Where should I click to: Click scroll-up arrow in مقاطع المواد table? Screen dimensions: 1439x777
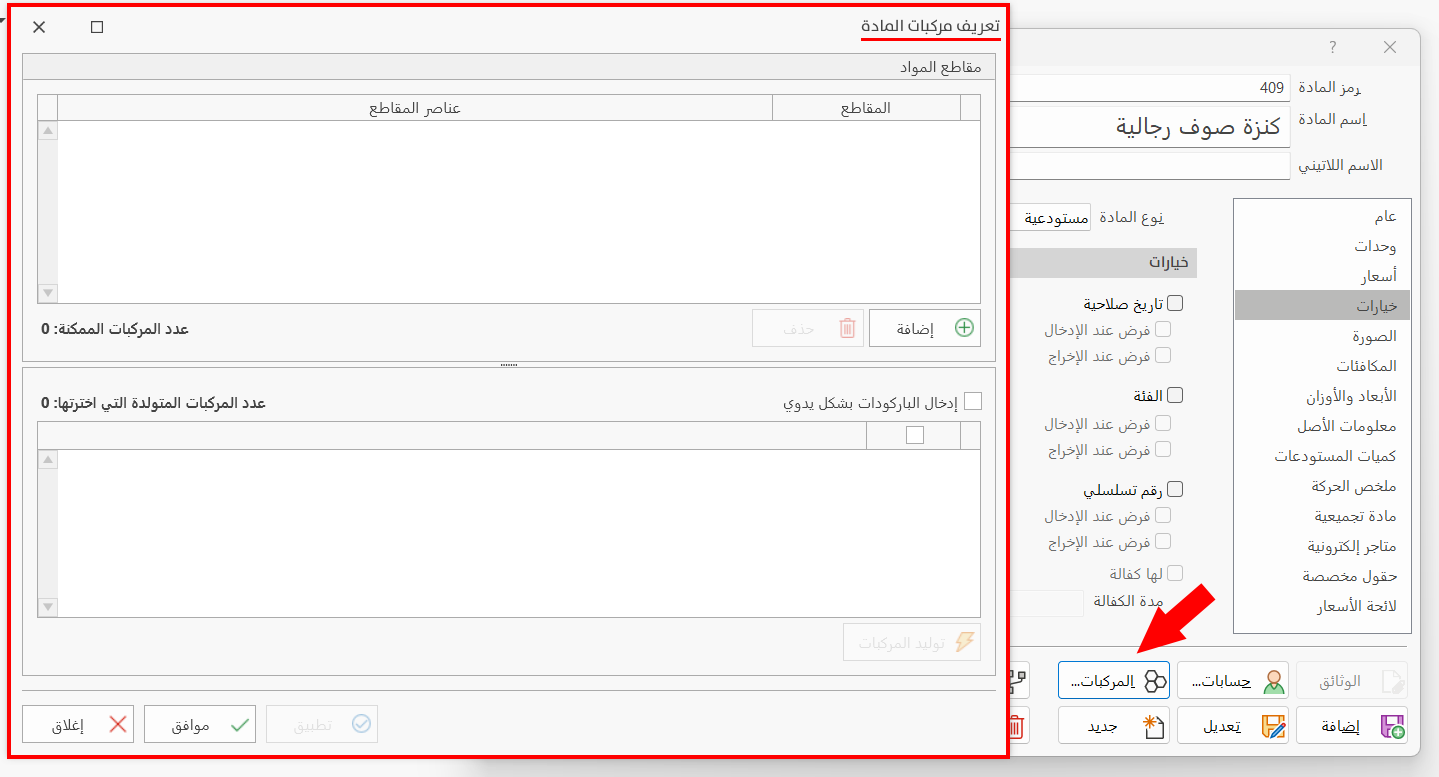click(48, 131)
